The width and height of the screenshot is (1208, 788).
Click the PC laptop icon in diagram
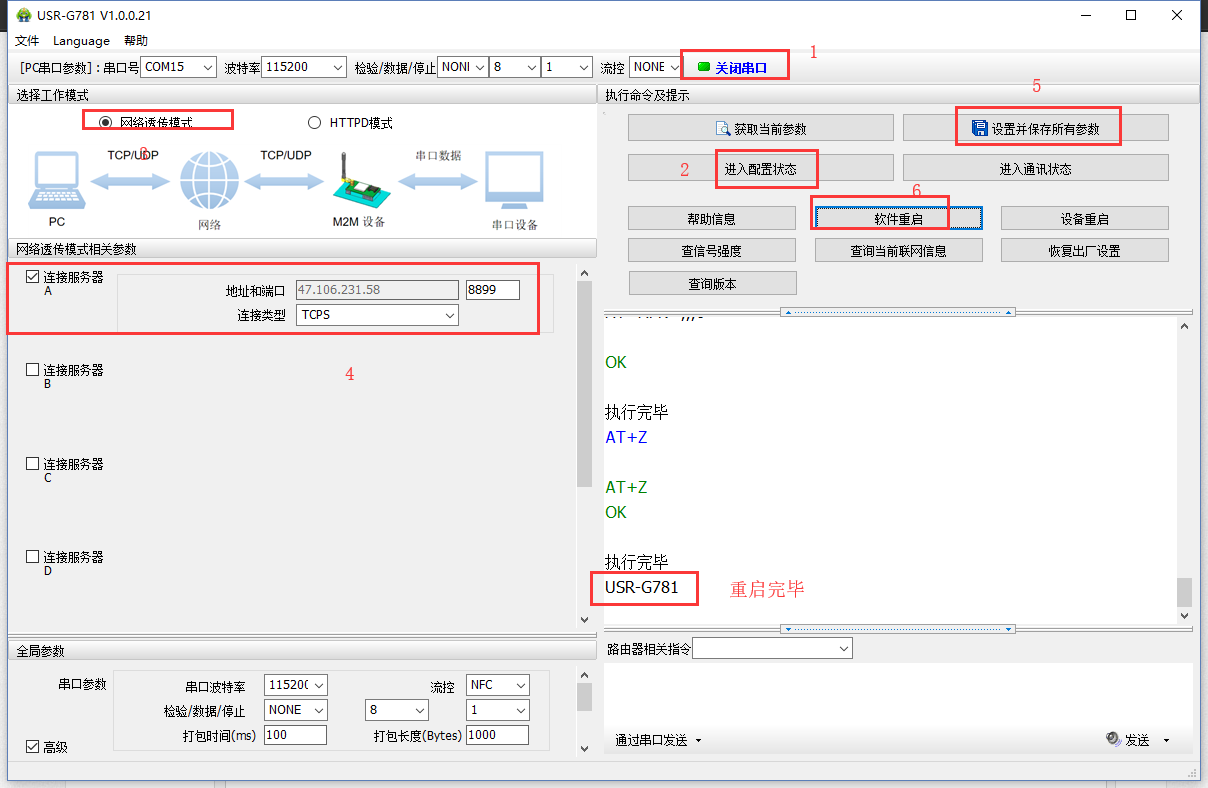tap(57, 182)
